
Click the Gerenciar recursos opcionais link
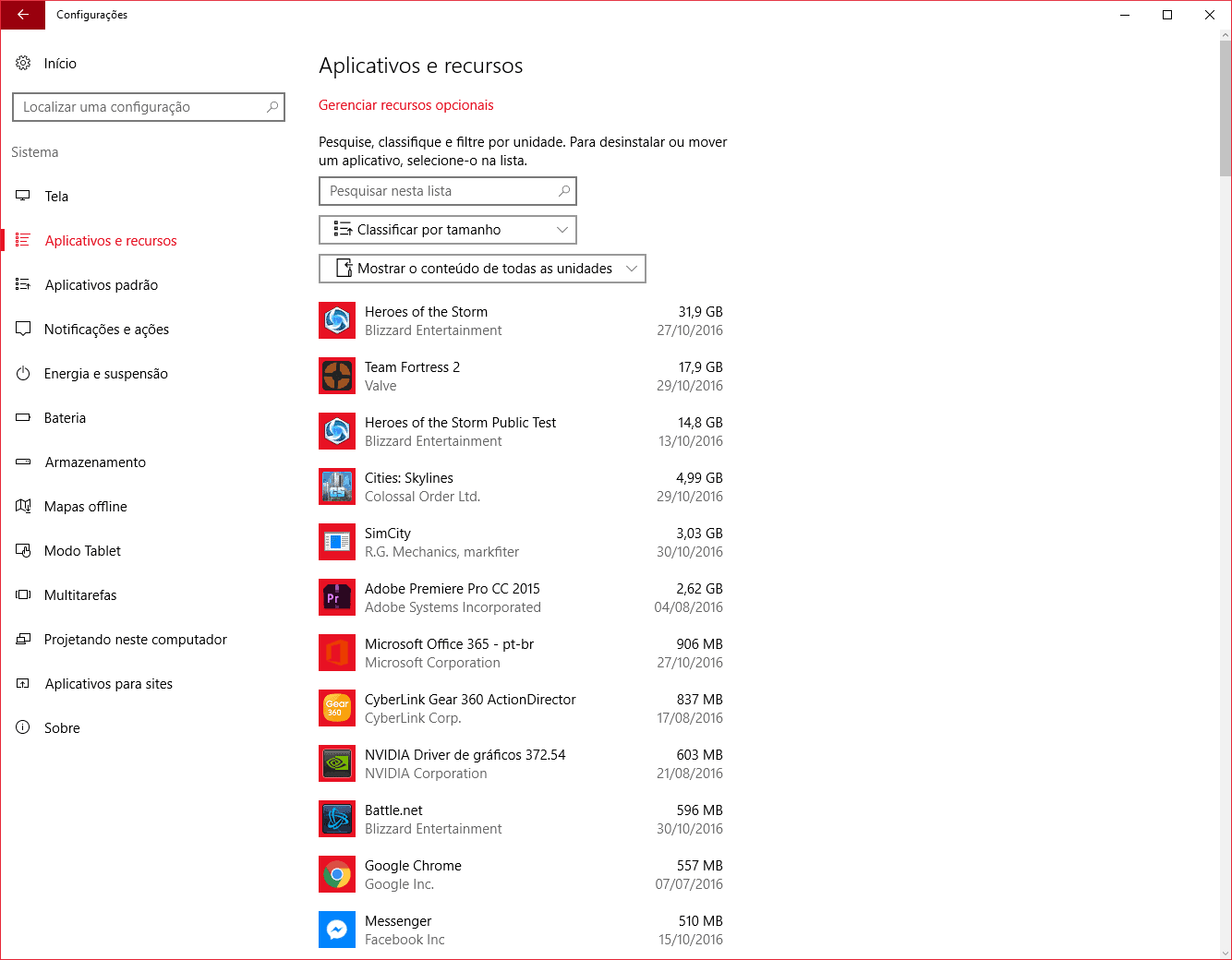click(406, 105)
